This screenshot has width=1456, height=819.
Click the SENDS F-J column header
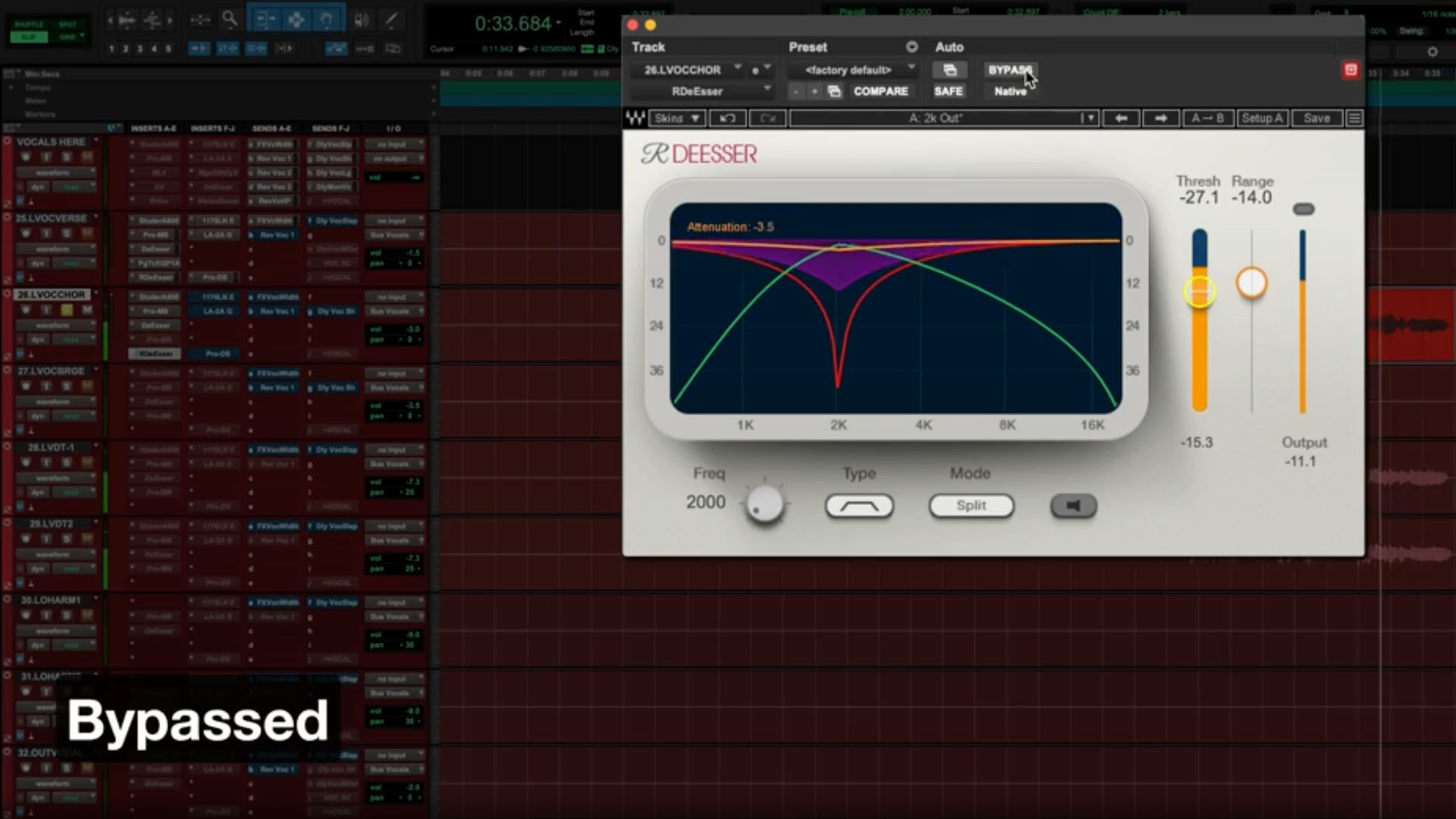click(331, 129)
